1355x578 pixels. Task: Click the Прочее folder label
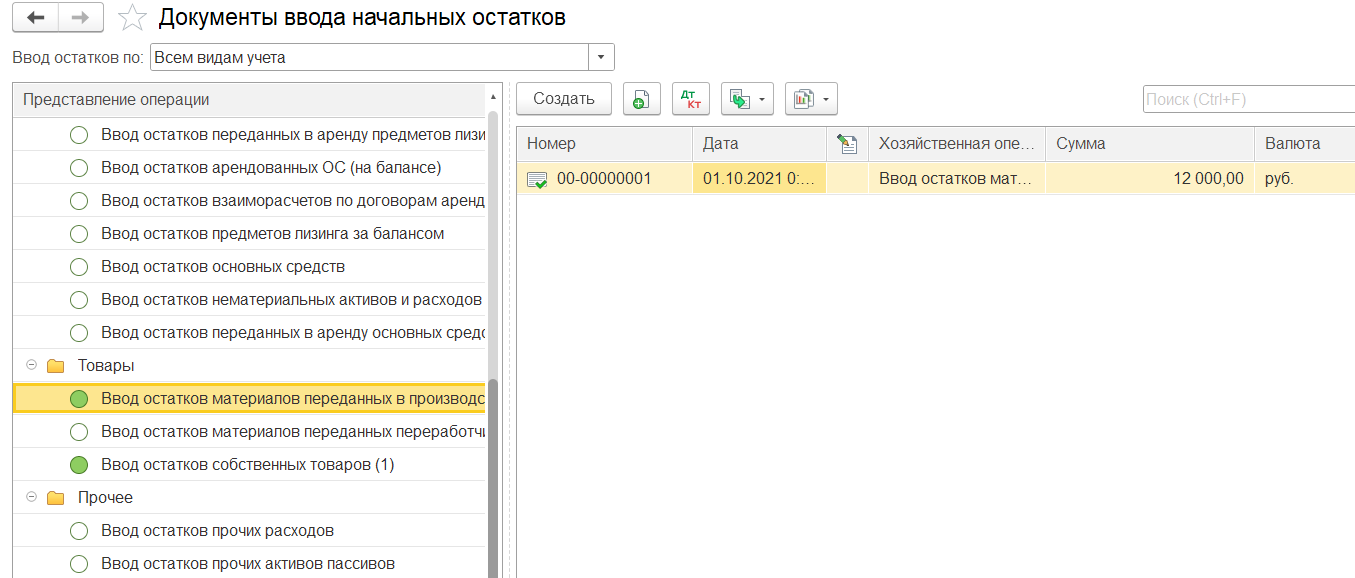coord(105,498)
